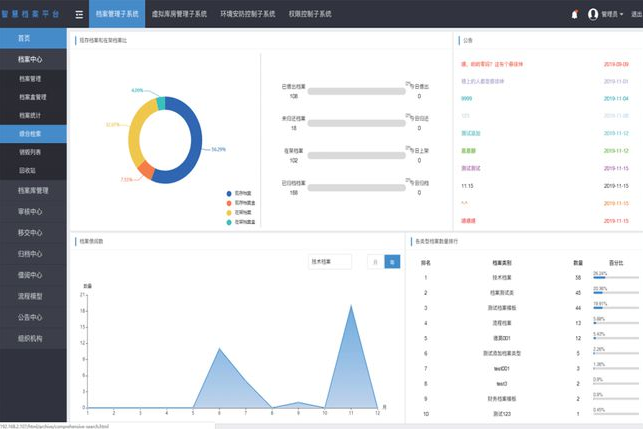This screenshot has height=429, width=643.
Task: Toggle the orange legend marker in donut chart
Action: pyautogui.click(x=229, y=202)
